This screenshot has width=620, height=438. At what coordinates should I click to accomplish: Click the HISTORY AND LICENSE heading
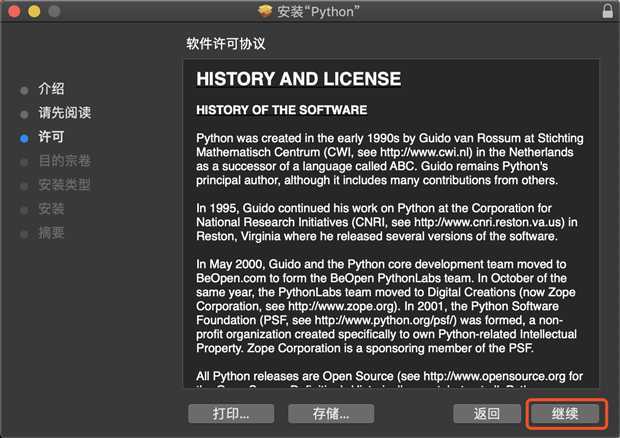pyautogui.click(x=299, y=79)
